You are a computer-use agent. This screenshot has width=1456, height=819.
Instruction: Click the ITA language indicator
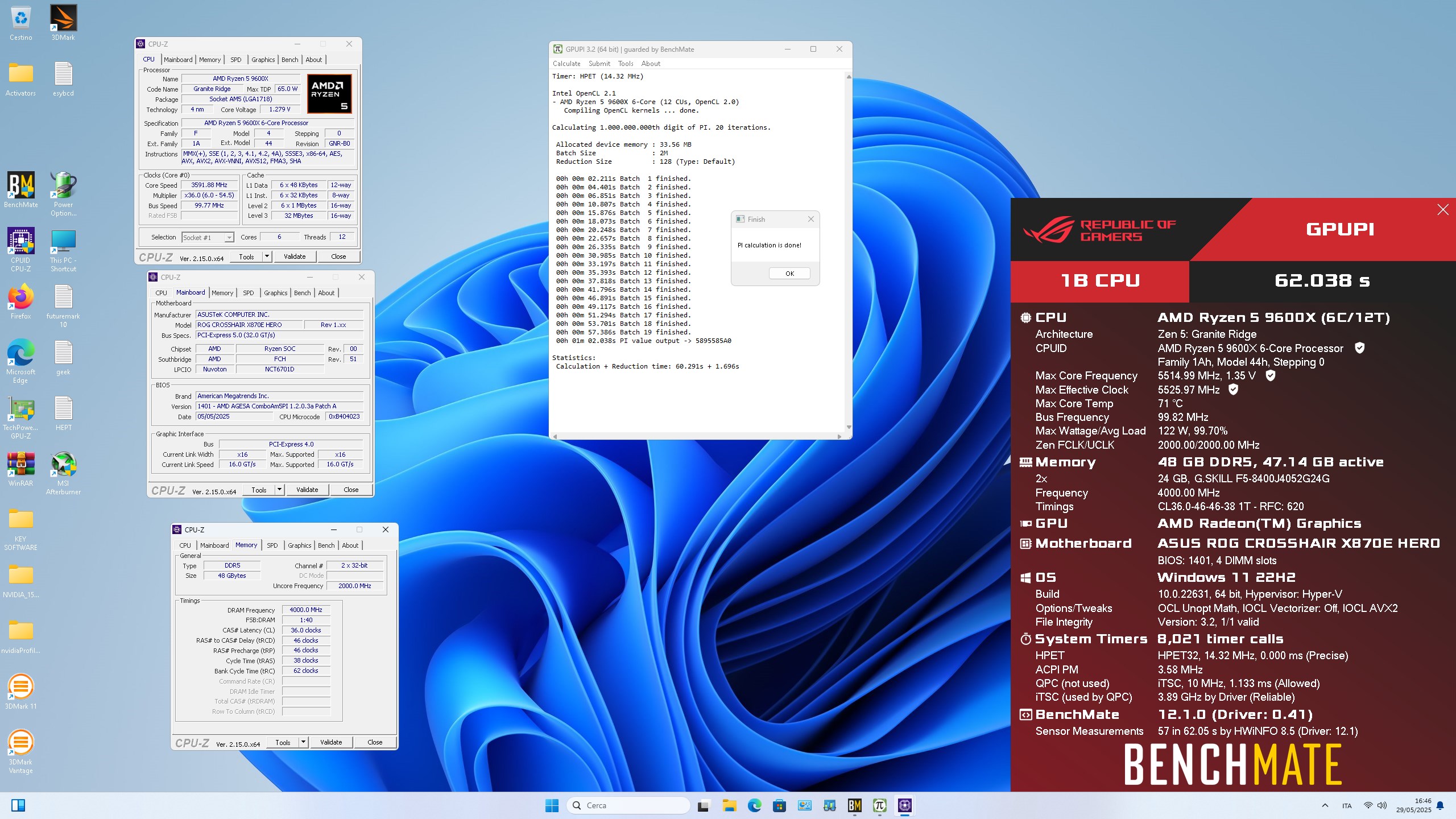coord(1347,805)
